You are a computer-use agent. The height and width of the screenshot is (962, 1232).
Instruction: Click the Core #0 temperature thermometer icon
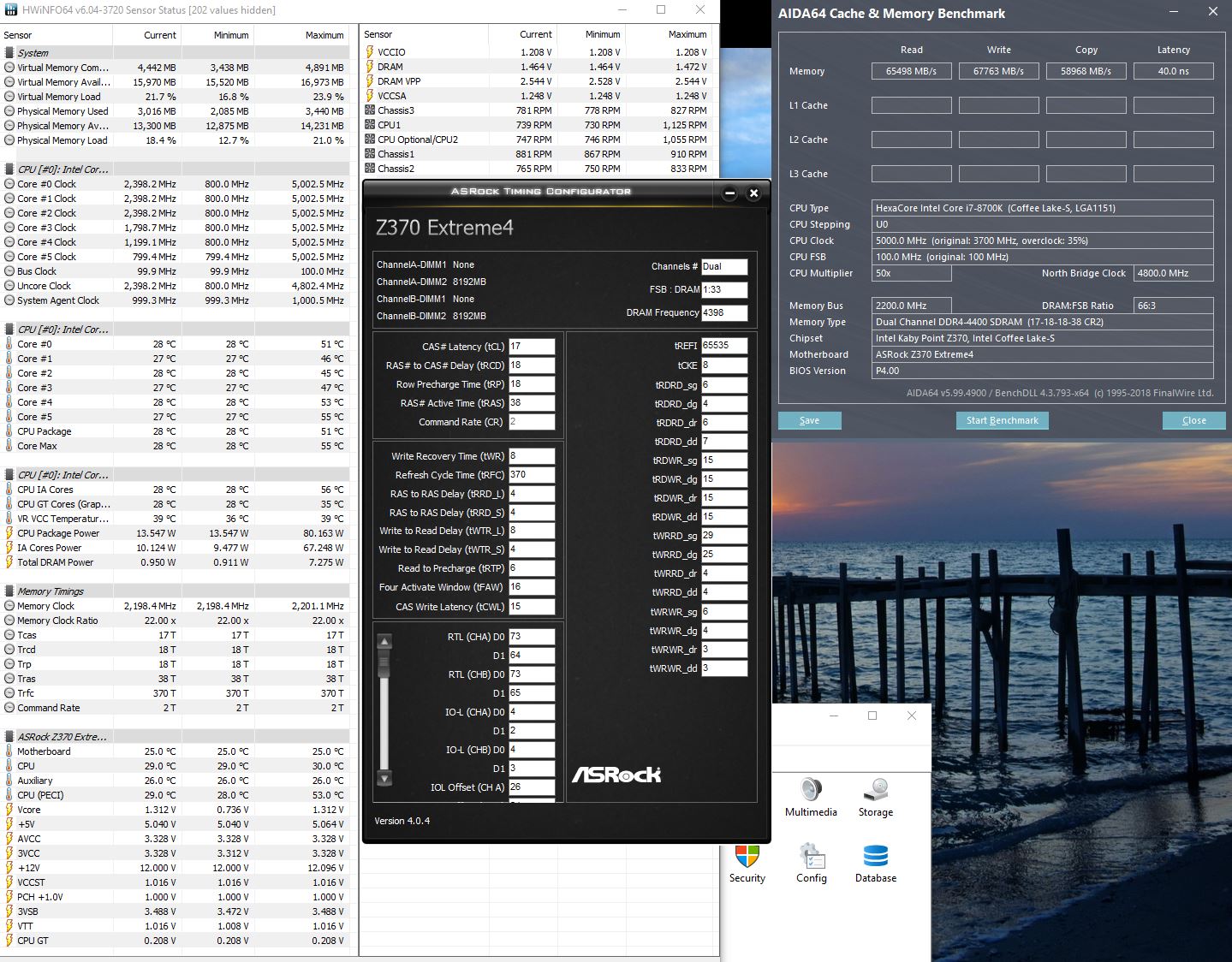click(9, 344)
